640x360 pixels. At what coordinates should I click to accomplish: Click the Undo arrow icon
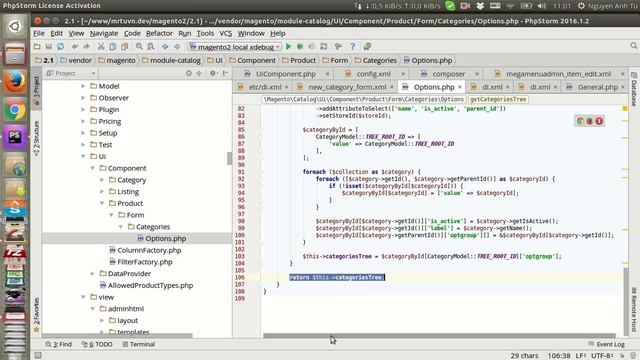coord(74,47)
